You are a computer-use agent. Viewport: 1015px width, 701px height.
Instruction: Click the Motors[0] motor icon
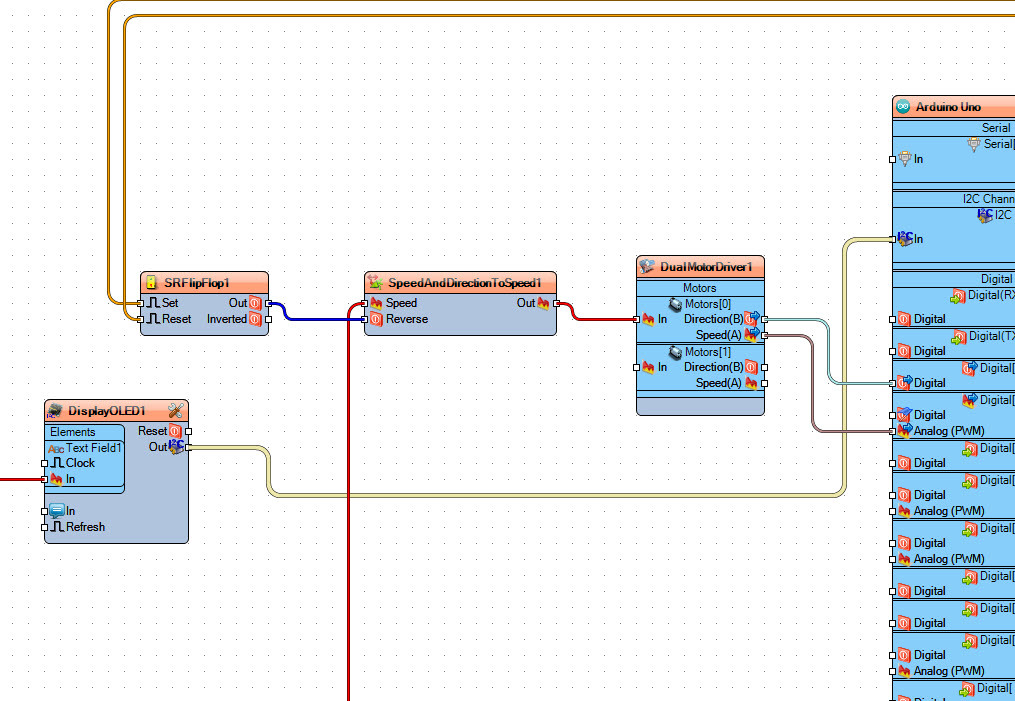[675, 304]
